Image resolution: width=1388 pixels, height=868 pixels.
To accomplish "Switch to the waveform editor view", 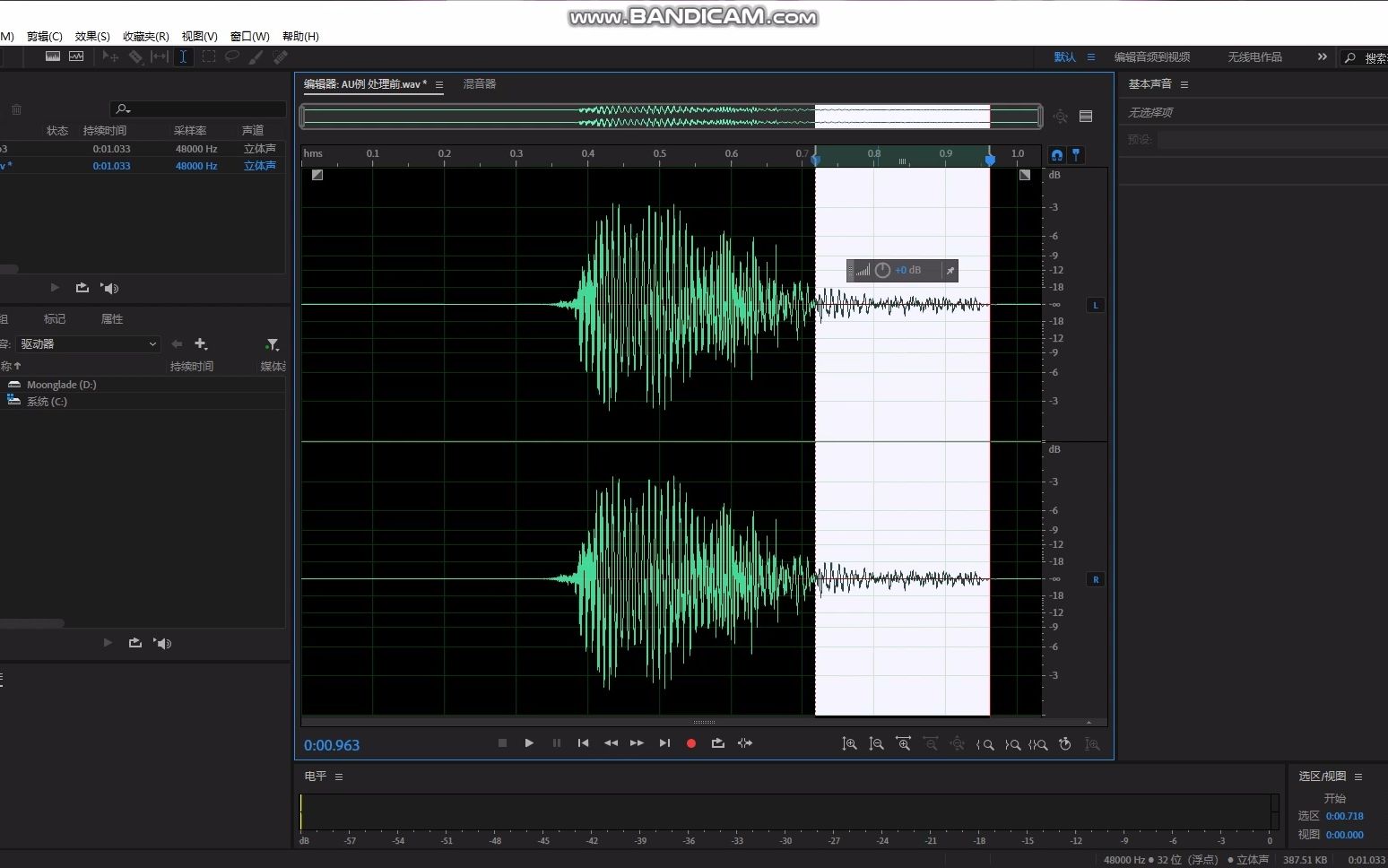I will click(53, 56).
